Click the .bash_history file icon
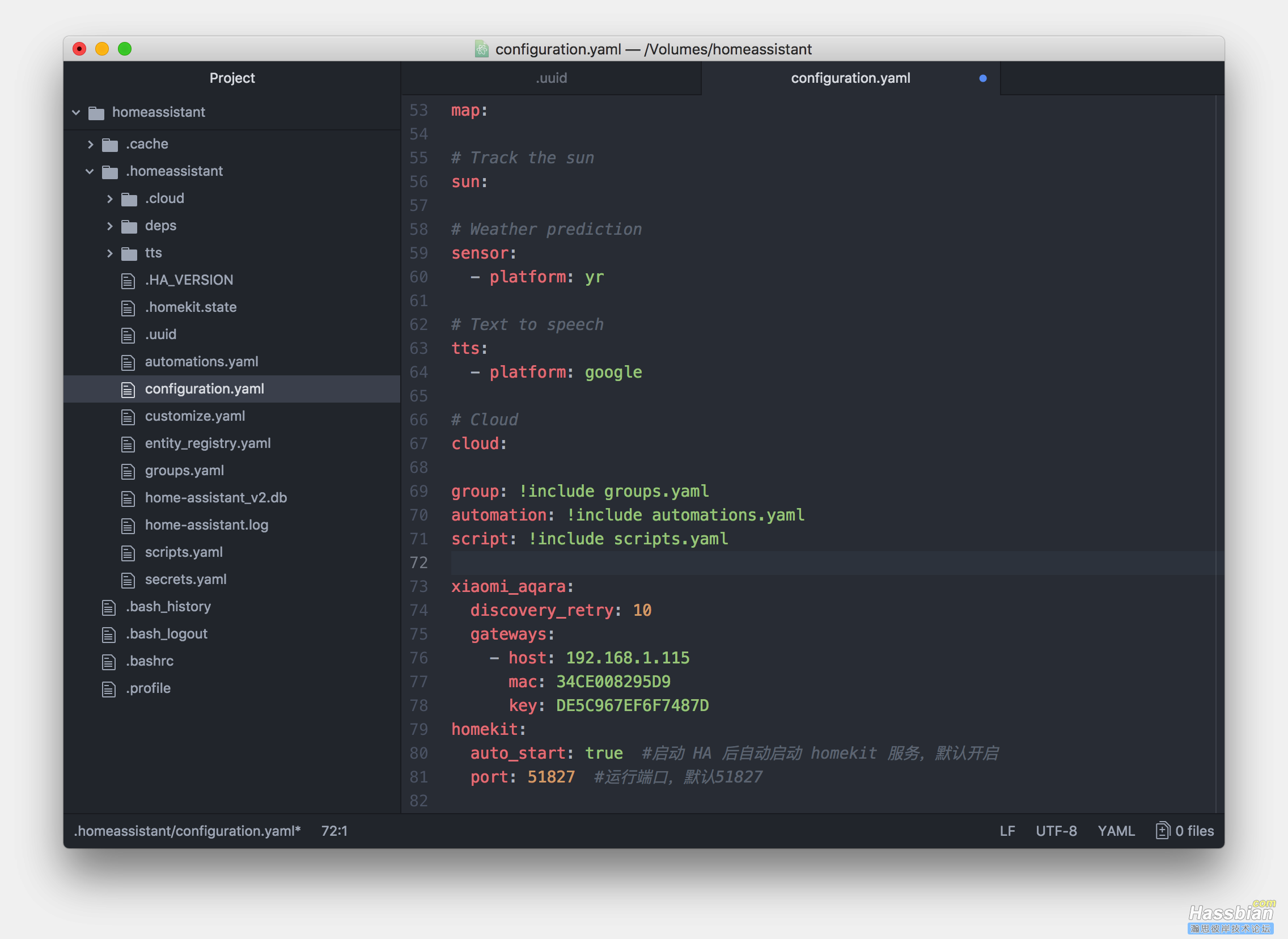The image size is (1288, 939). click(109, 608)
